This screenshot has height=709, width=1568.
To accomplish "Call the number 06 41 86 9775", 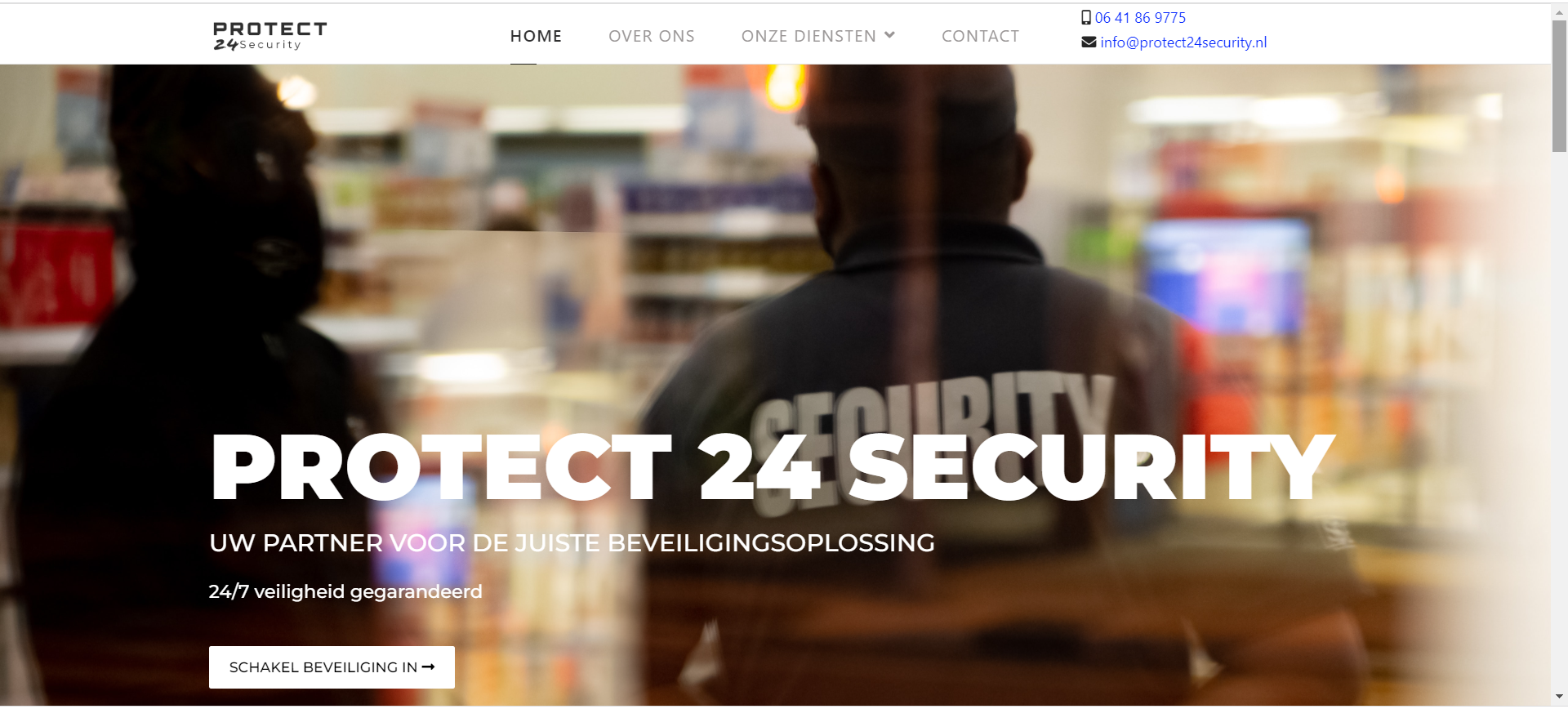I will [1140, 17].
